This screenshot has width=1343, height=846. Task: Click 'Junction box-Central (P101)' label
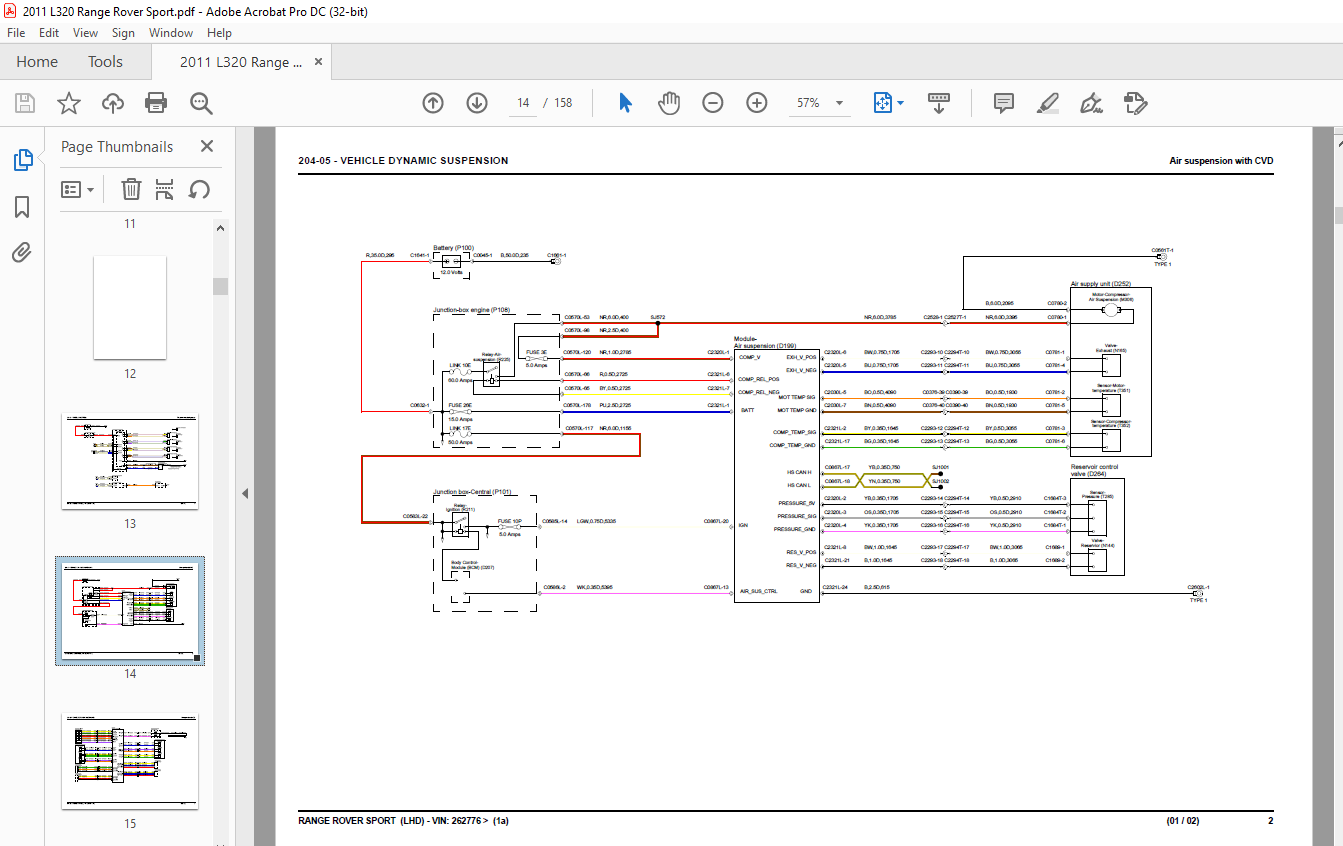coord(472,492)
